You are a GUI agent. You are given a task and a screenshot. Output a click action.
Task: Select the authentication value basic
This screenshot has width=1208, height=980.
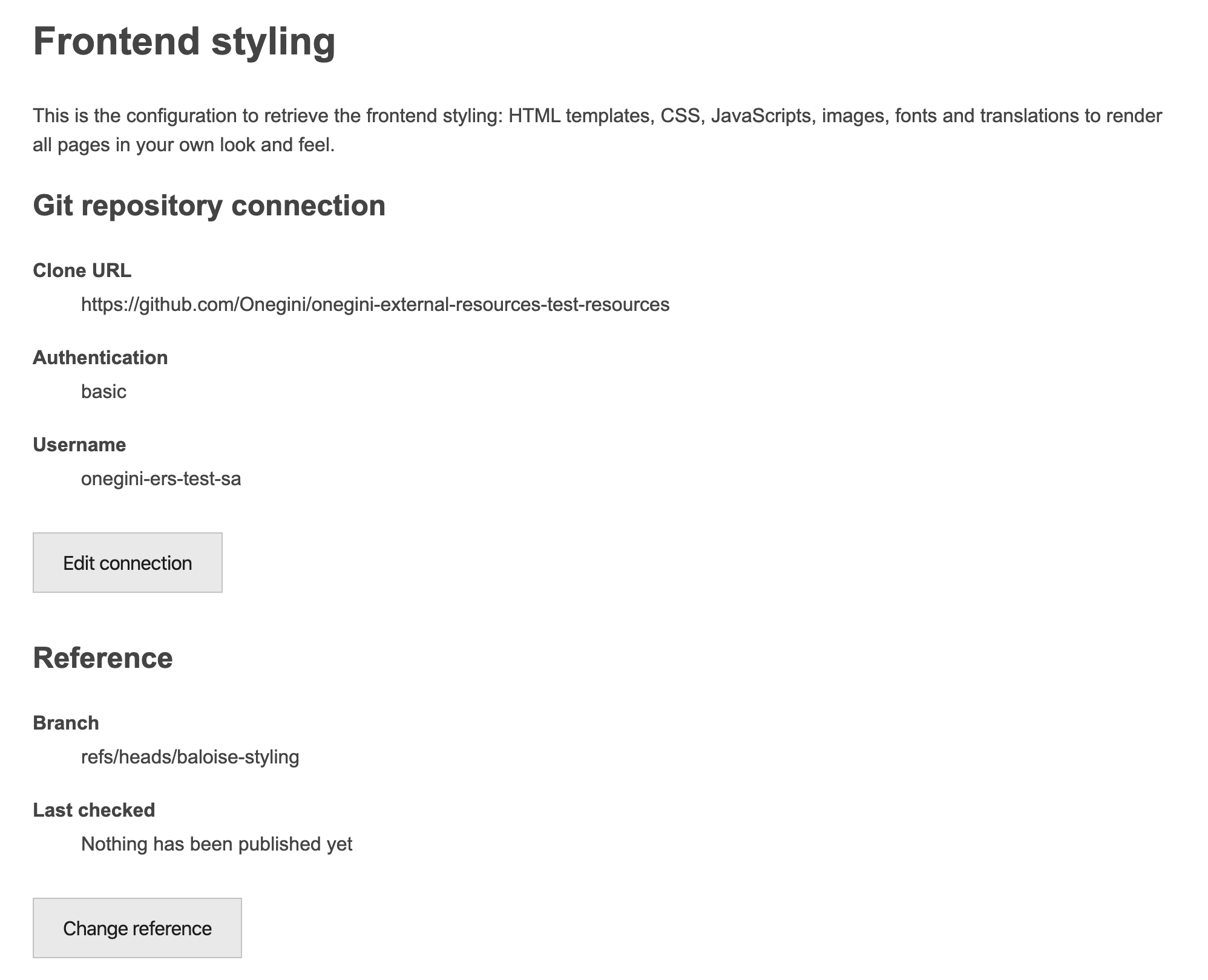[104, 391]
